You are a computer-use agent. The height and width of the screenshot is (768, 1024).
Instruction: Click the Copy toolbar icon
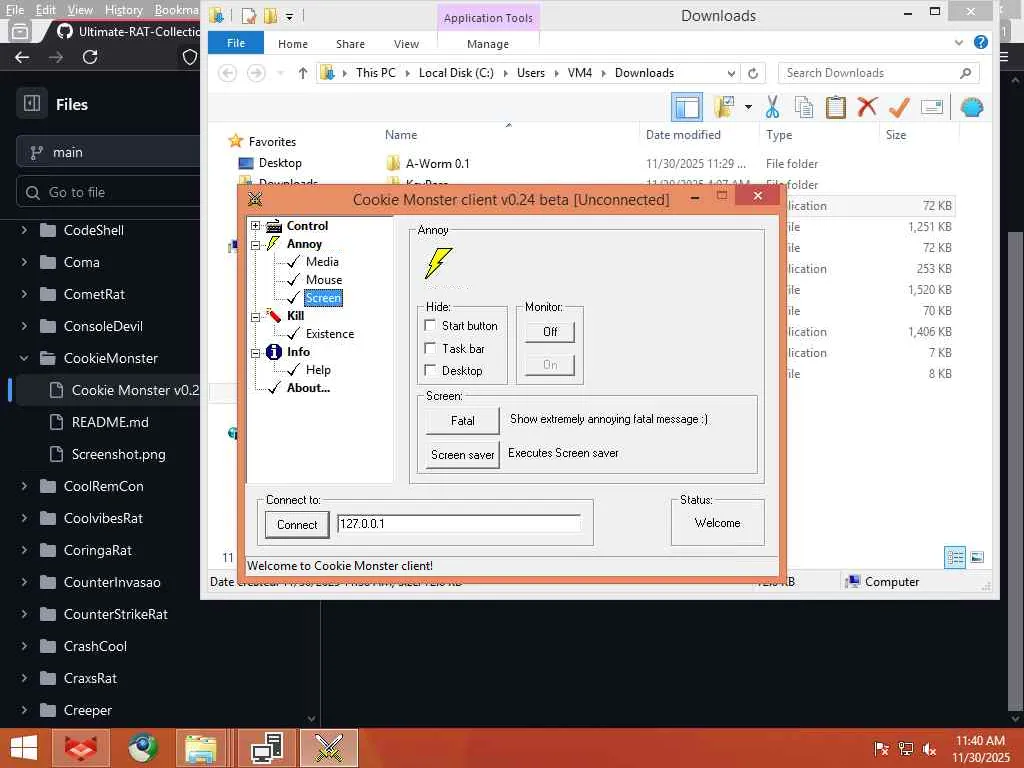[x=804, y=107]
